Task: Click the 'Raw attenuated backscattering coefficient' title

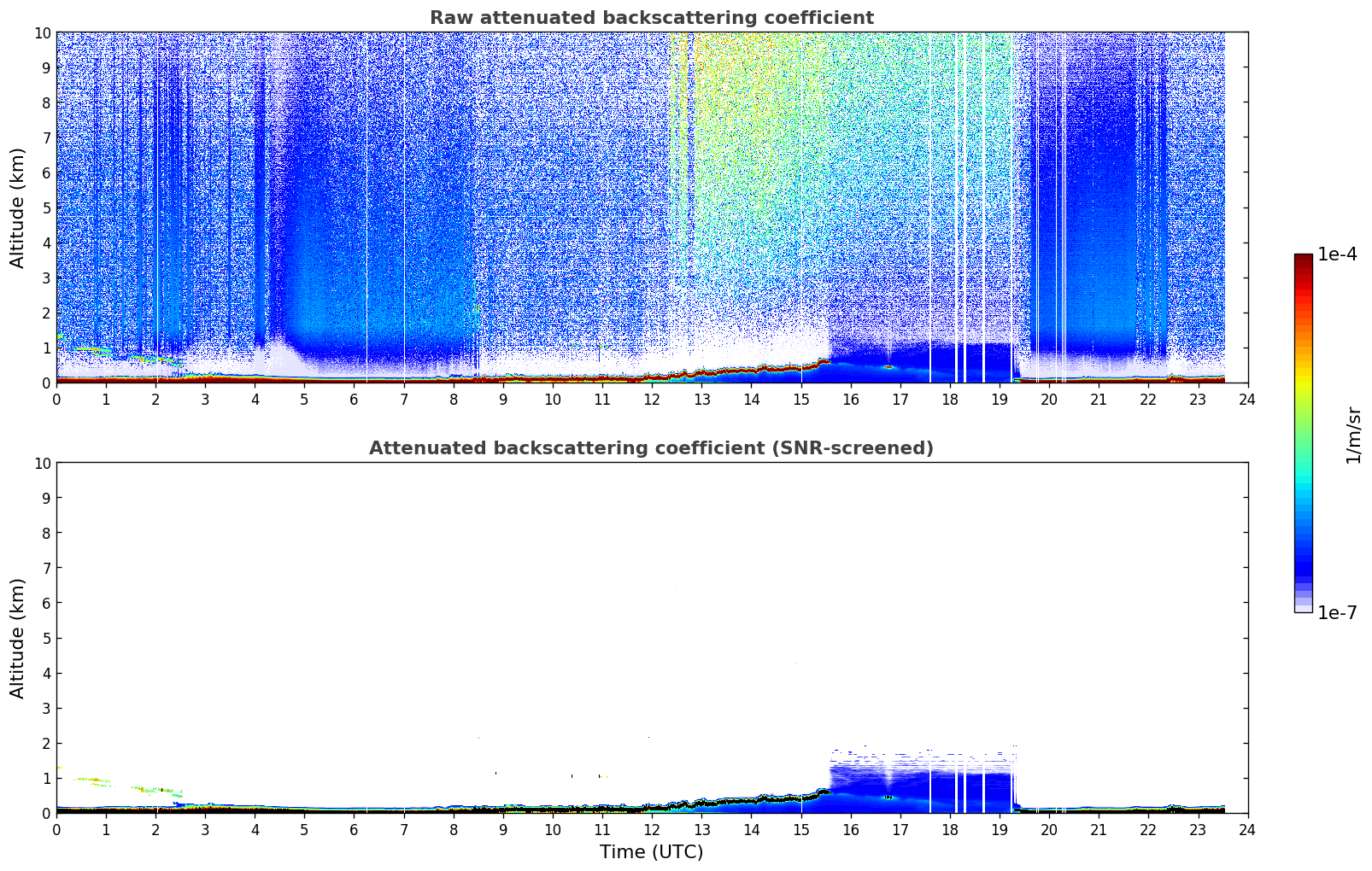Action: (651, 18)
